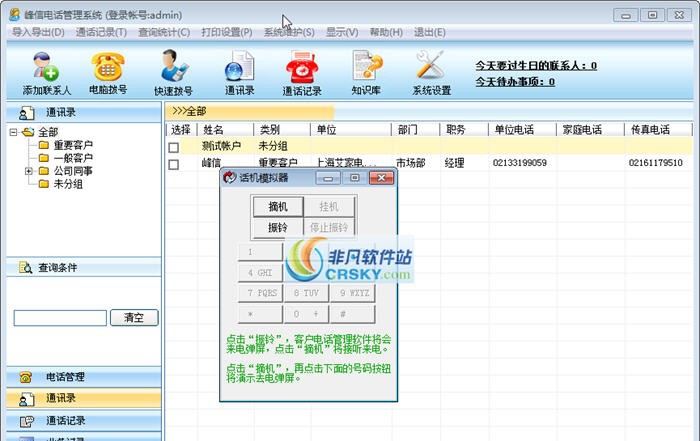This screenshot has width=700, height=441.
Task: Sort by the 姓名 column header
Action: (225, 130)
